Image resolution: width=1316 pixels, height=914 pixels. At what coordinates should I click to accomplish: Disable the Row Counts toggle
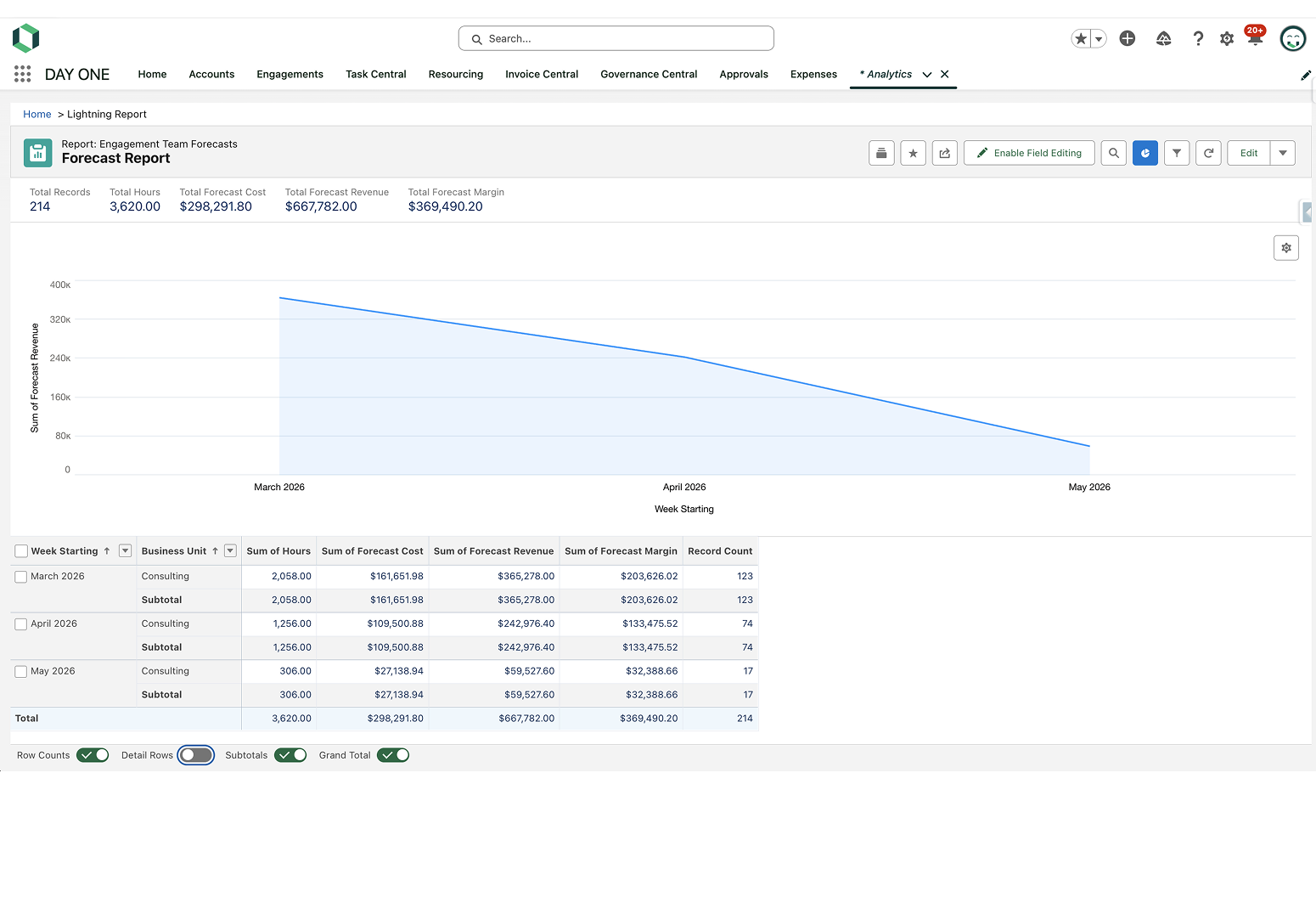93,755
